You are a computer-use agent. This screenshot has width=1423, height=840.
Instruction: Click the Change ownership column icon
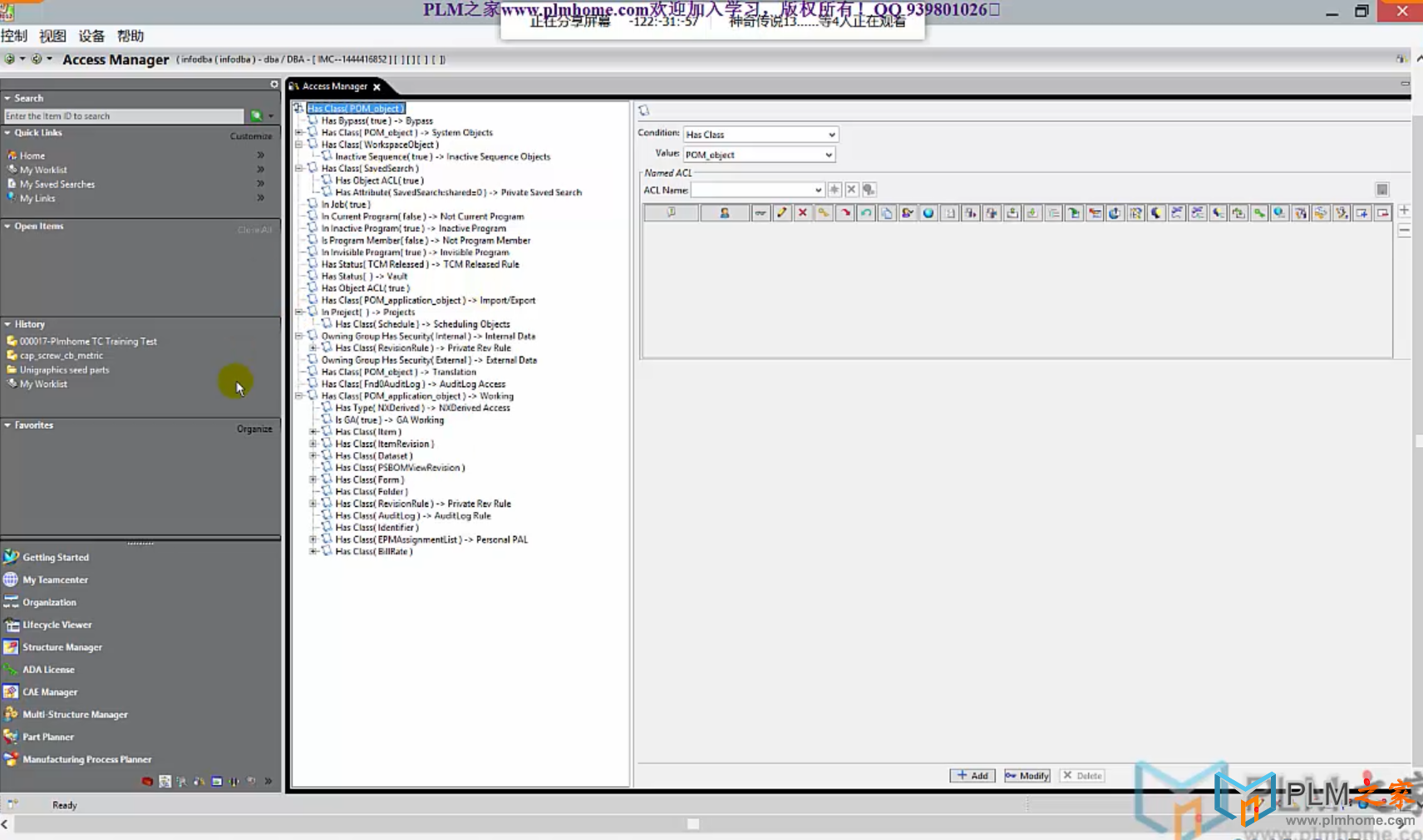pos(907,214)
